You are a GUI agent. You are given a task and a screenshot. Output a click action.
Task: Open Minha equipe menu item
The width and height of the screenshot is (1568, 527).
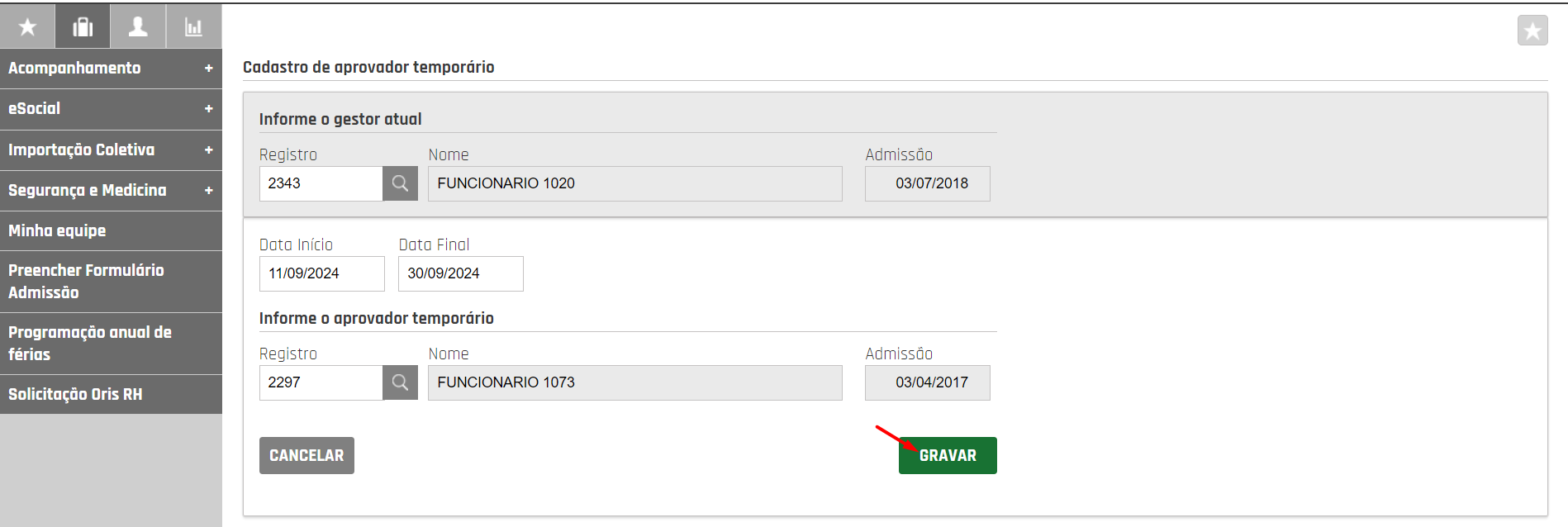(x=58, y=231)
